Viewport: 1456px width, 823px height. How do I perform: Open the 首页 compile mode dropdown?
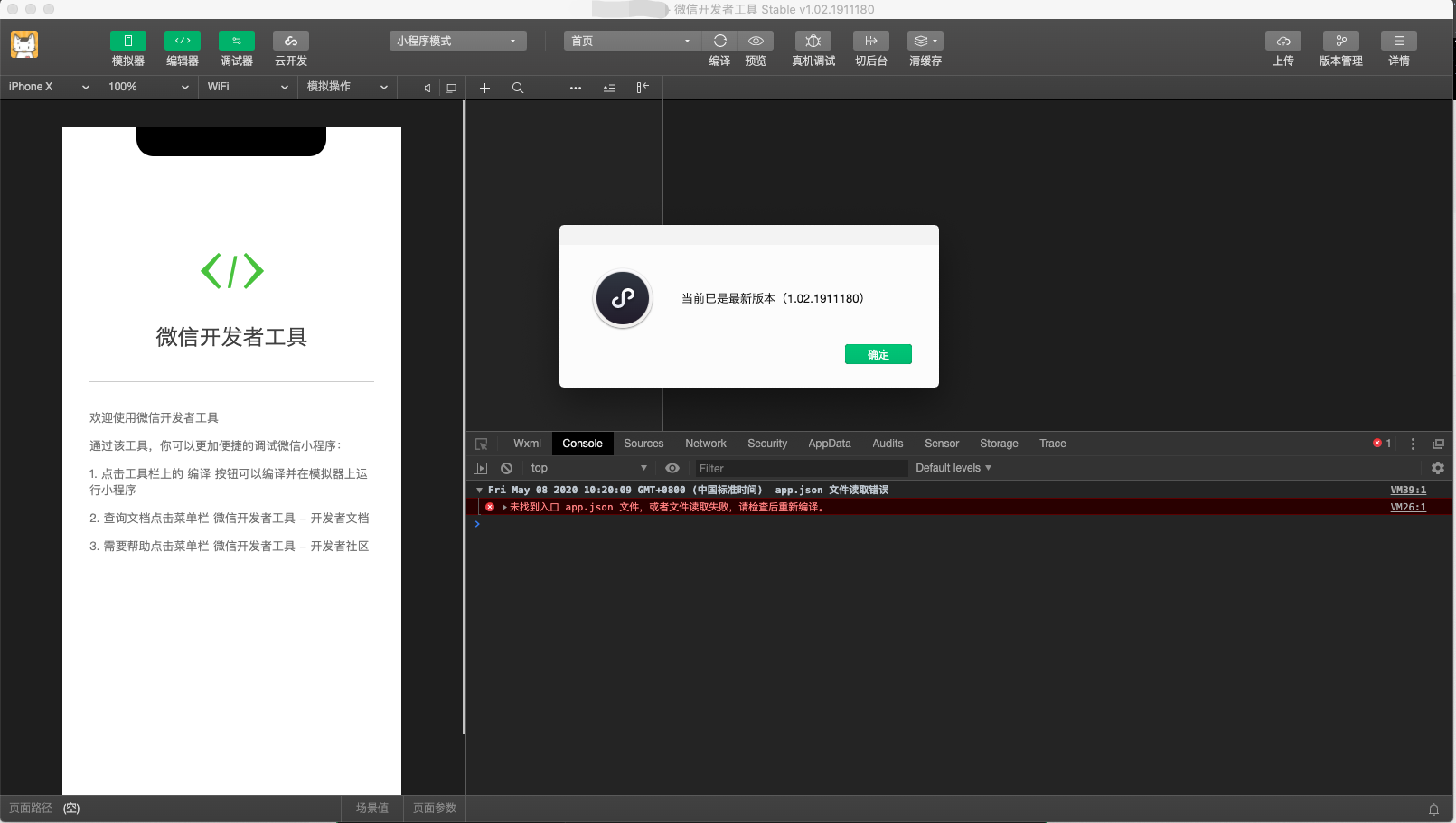pos(633,41)
